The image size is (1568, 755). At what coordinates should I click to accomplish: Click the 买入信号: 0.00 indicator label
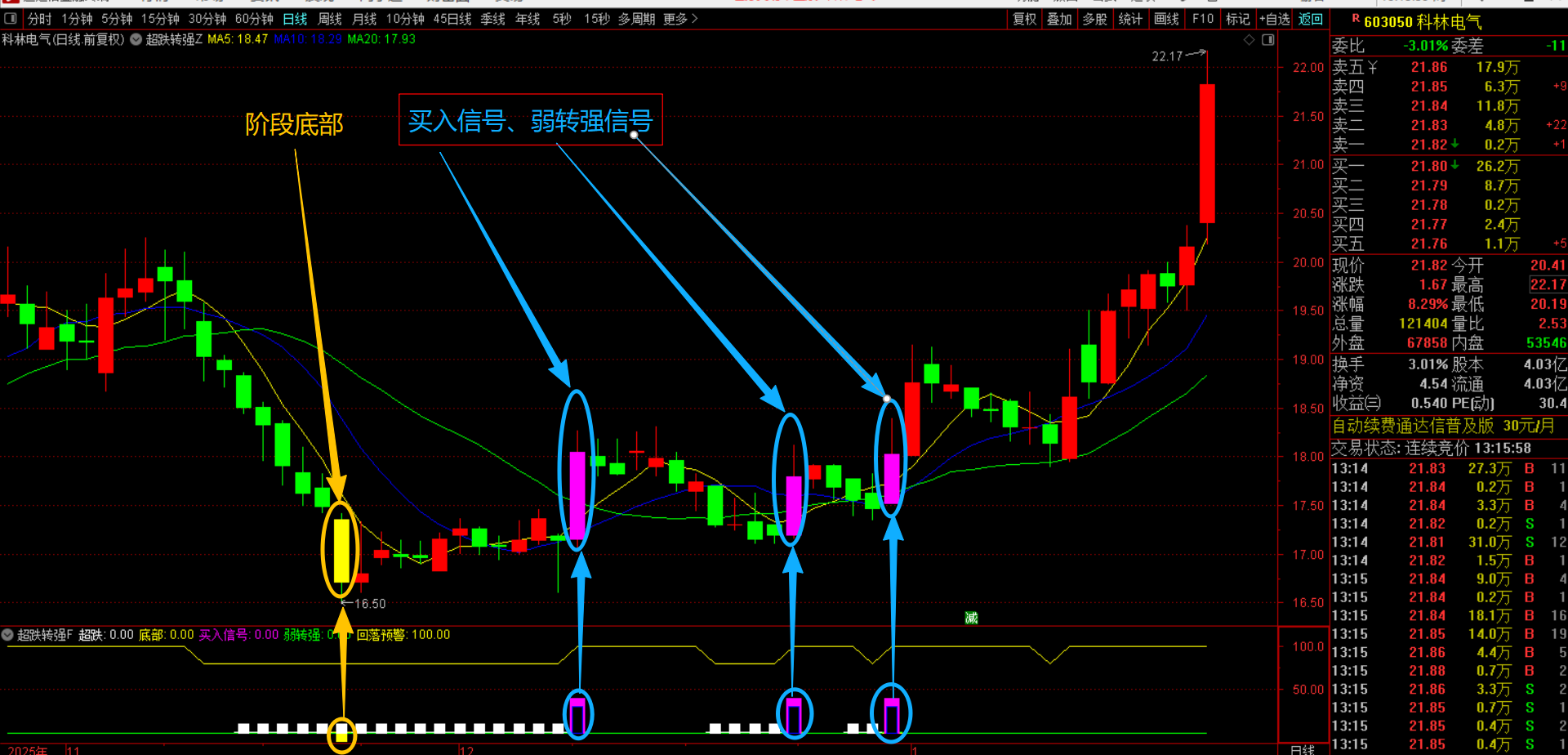238,635
